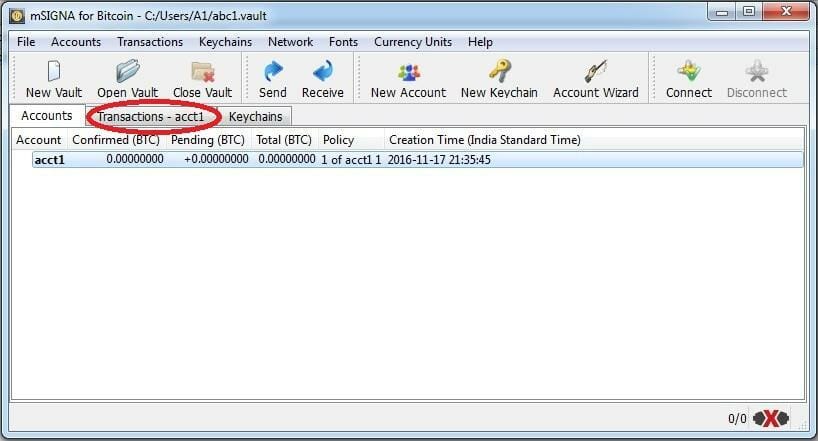Viewport: 818px width, 441px height.
Task: Maximize the mSIGNA window
Action: tap(749, 13)
